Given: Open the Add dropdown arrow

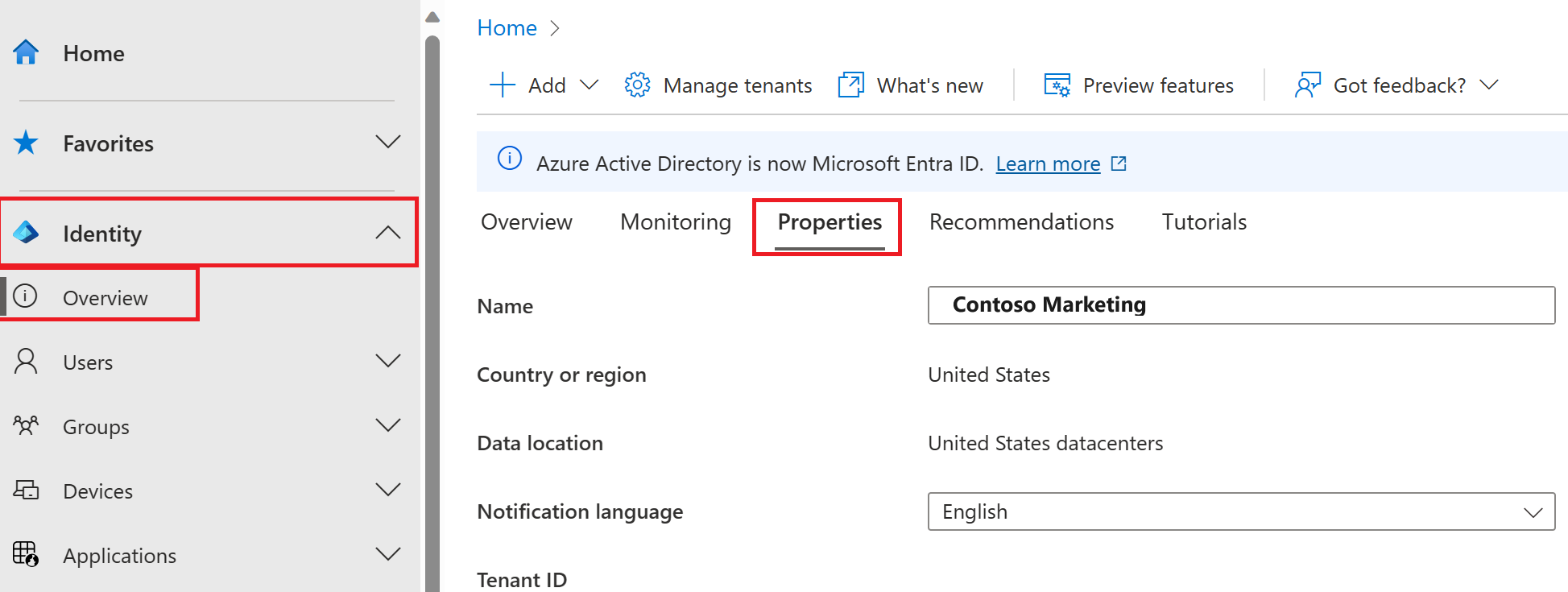Looking at the screenshot, I should click(x=590, y=85).
